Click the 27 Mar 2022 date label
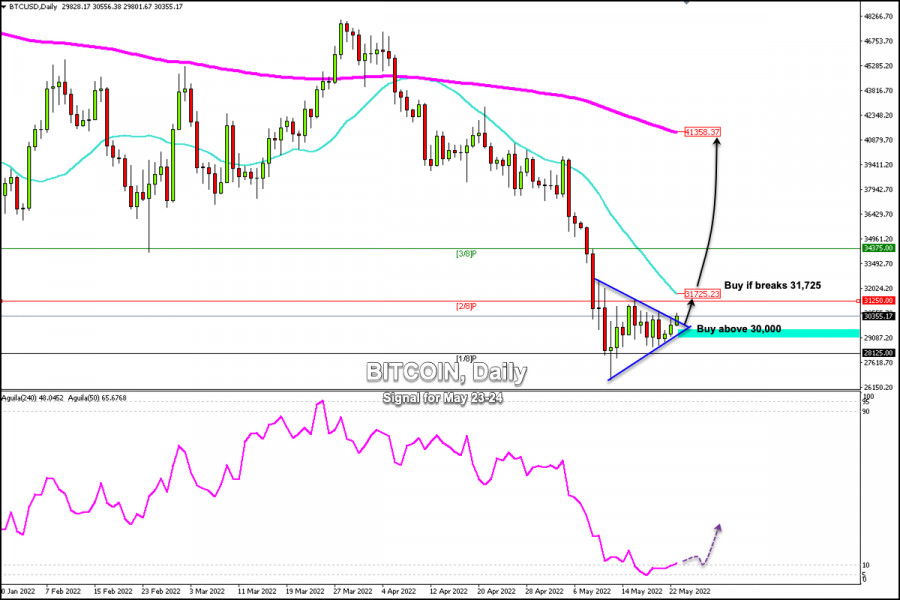 pos(353,591)
